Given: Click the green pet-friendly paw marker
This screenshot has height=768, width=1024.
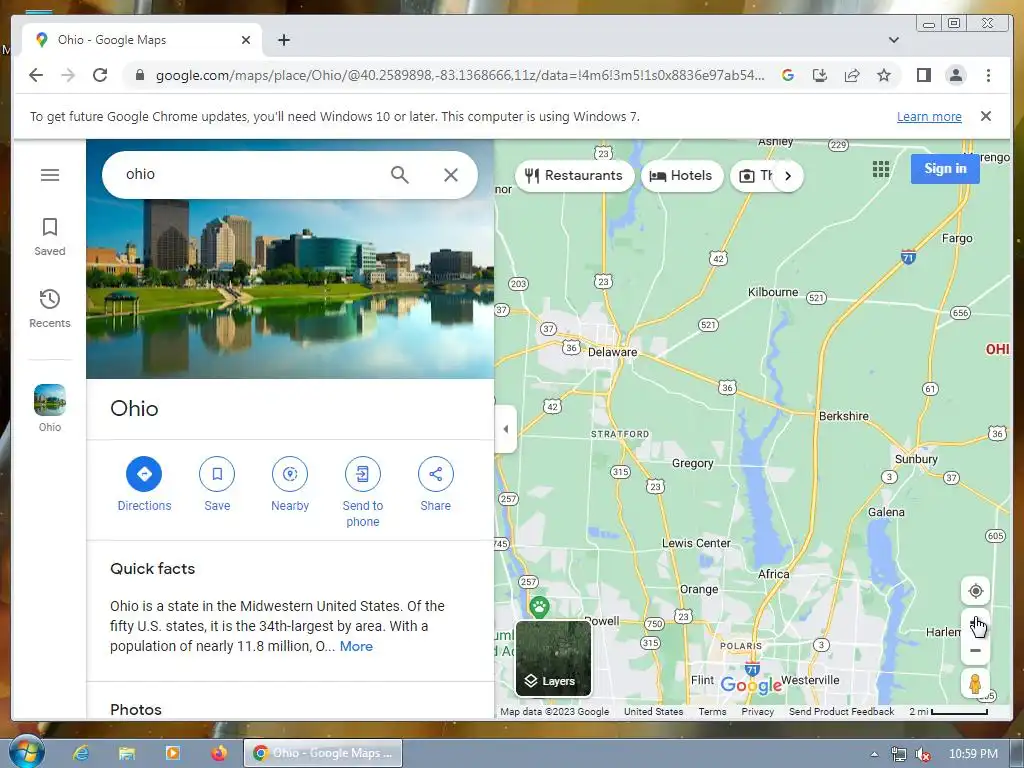Looking at the screenshot, I should coord(539,607).
